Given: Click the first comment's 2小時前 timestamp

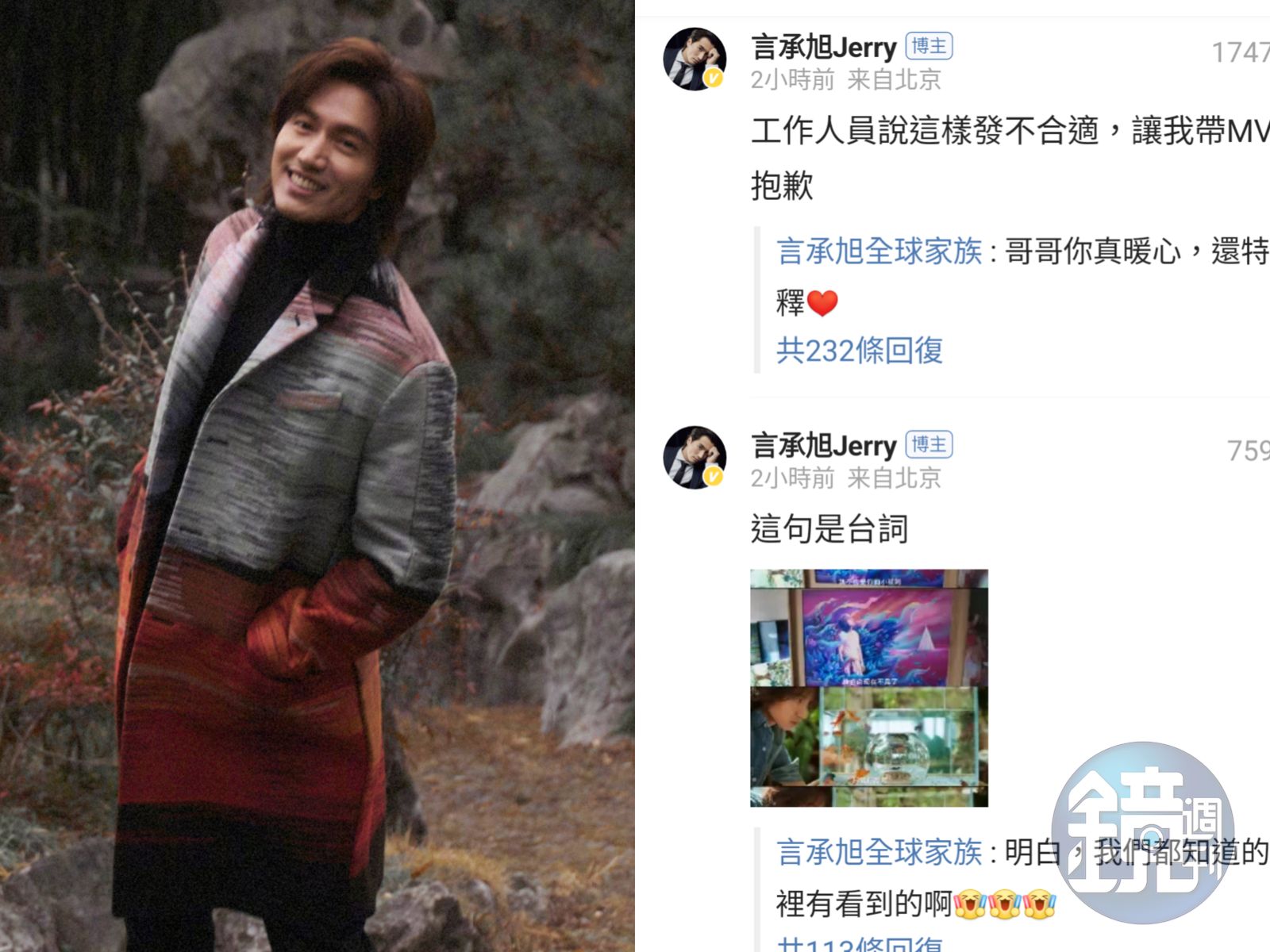Looking at the screenshot, I should 793,79.
